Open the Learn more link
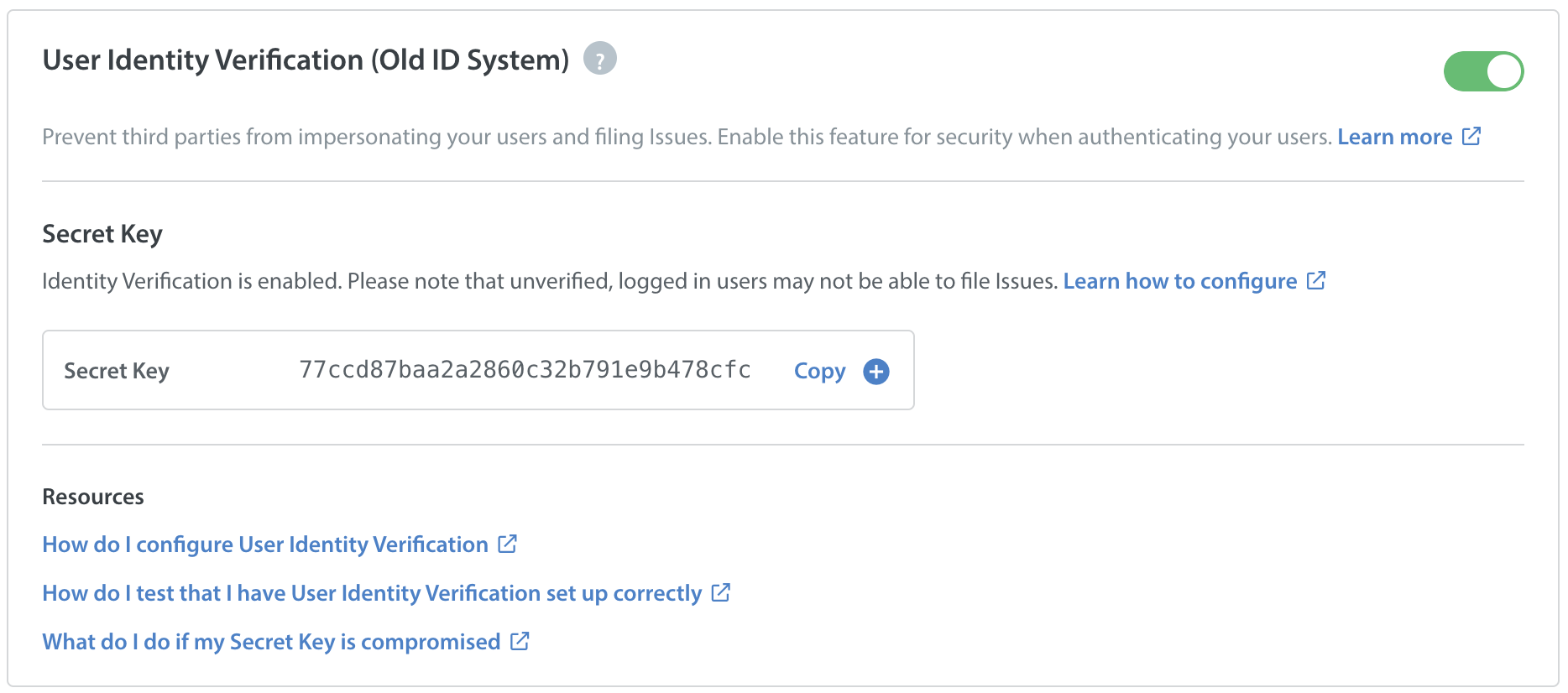 tap(1394, 137)
